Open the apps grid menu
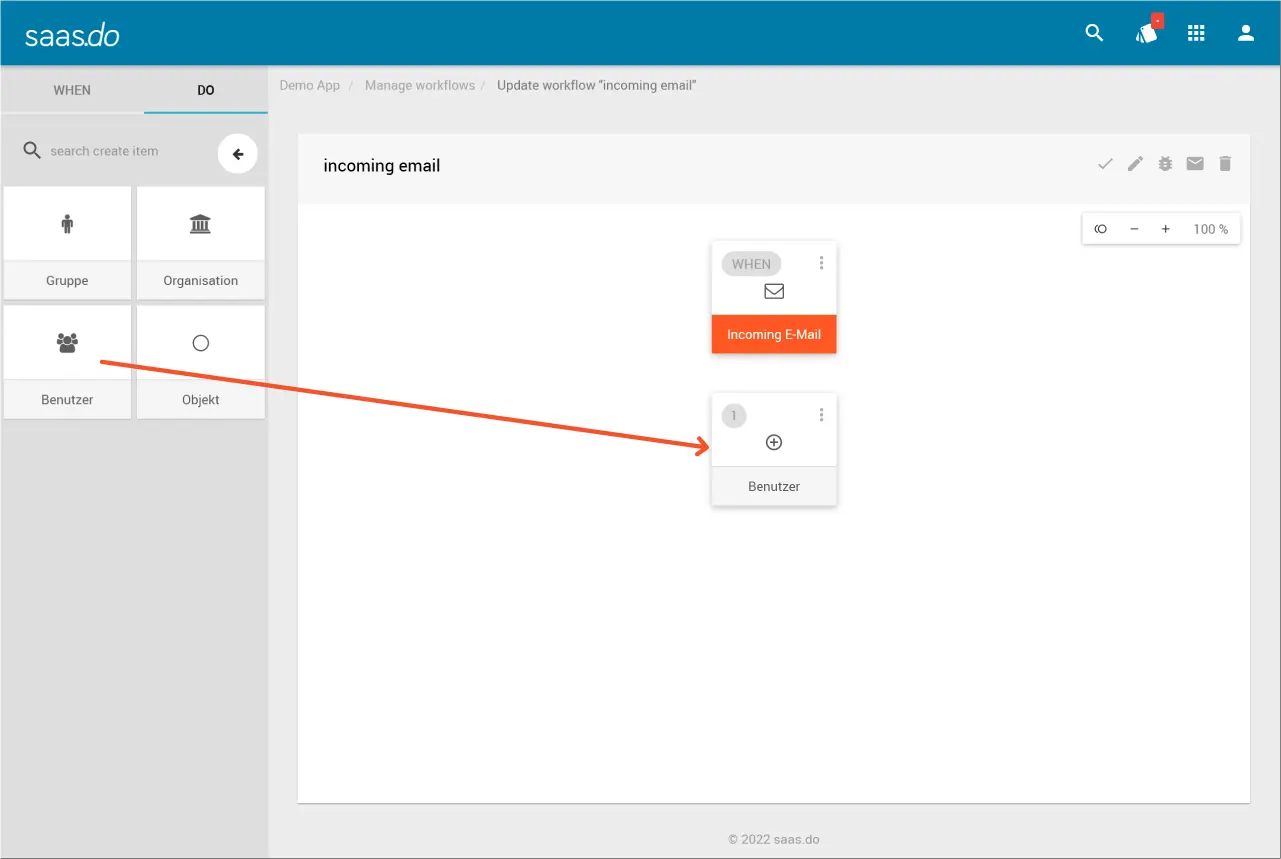The width and height of the screenshot is (1281, 859). [x=1196, y=33]
